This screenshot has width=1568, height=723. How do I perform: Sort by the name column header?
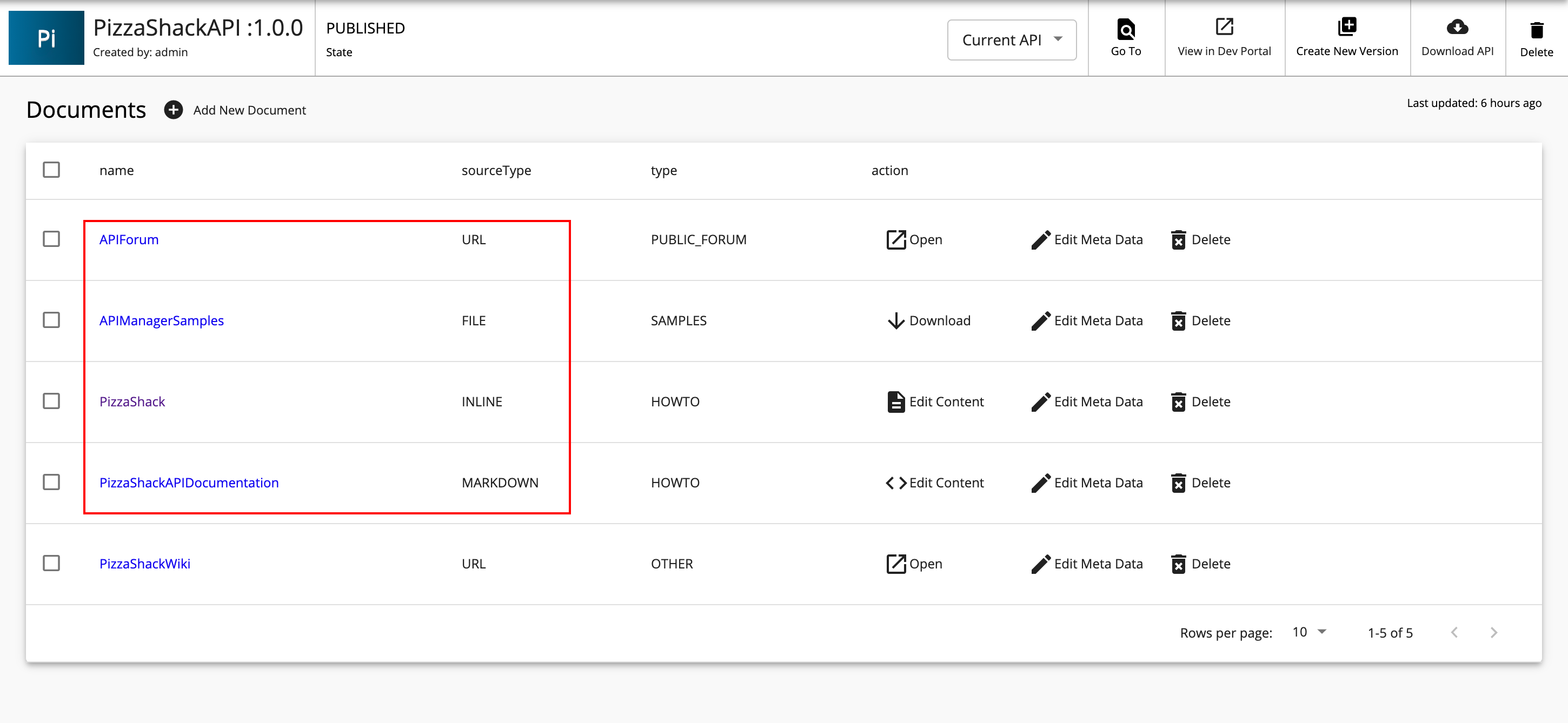tap(116, 170)
